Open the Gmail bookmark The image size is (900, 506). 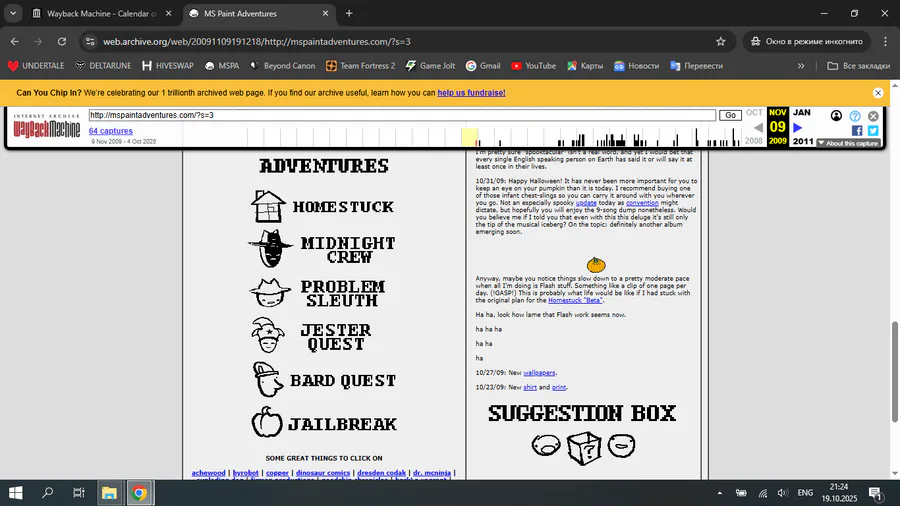[483, 66]
